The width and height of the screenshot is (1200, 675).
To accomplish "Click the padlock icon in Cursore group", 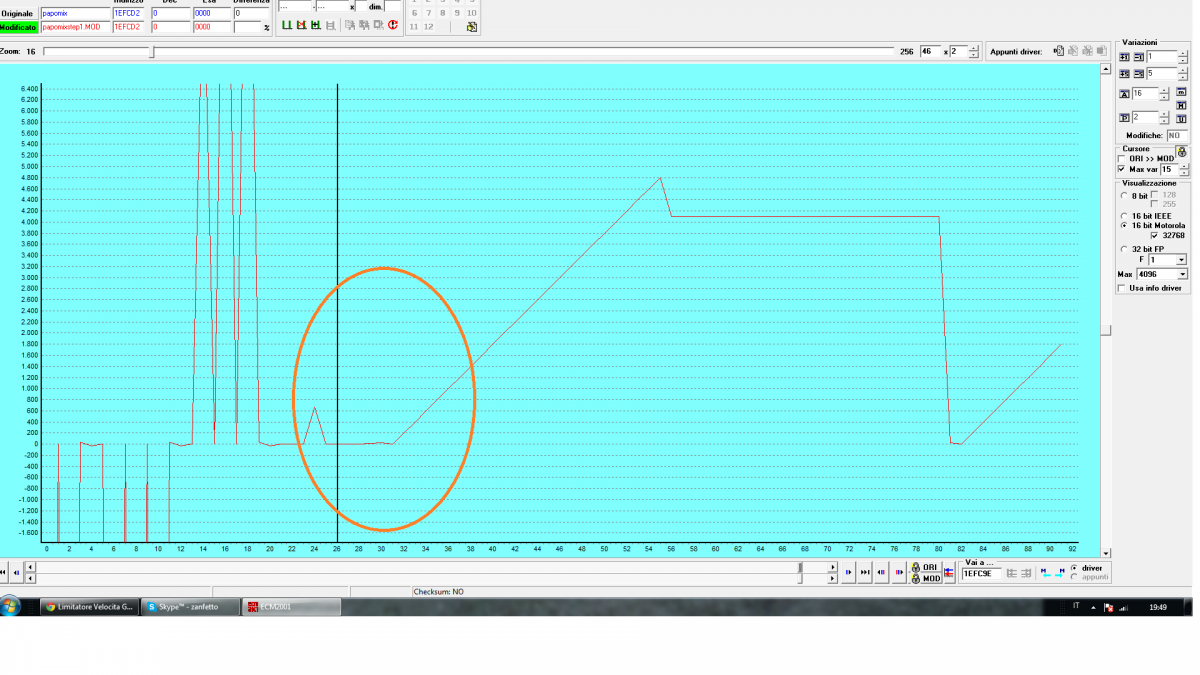I will pyautogui.click(x=1182, y=152).
